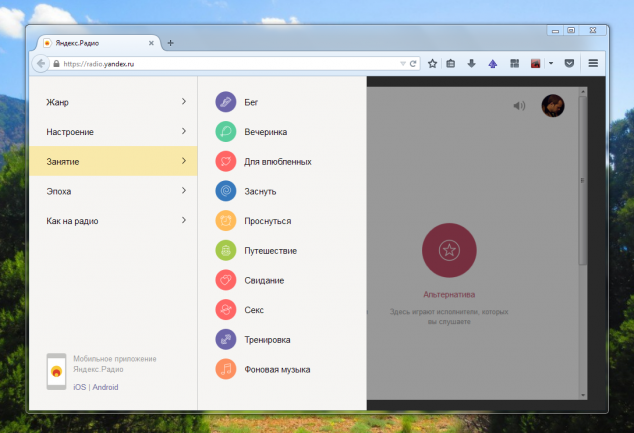Open the Бег station label
Image resolution: width=634 pixels, height=433 pixels.
(251, 102)
